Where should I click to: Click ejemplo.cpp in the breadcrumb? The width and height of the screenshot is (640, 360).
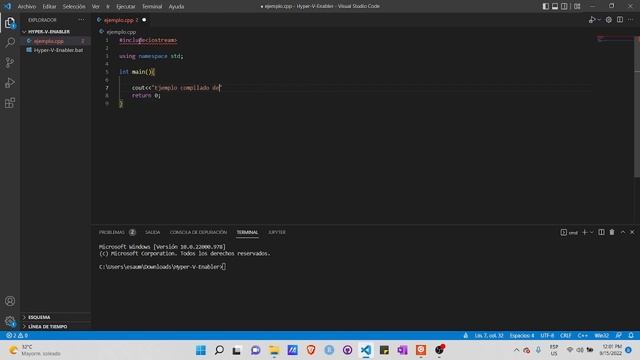pyautogui.click(x=121, y=31)
